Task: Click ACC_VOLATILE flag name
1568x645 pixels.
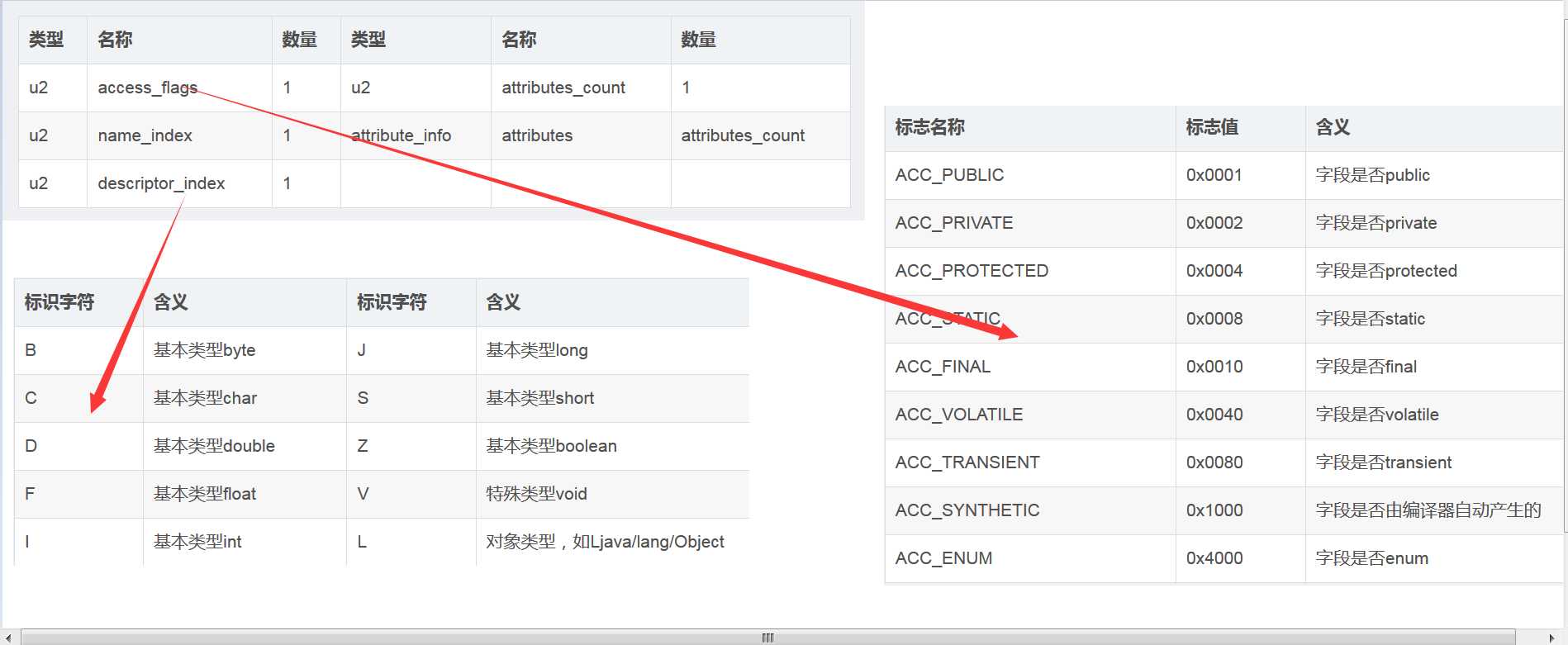Action: 959,415
